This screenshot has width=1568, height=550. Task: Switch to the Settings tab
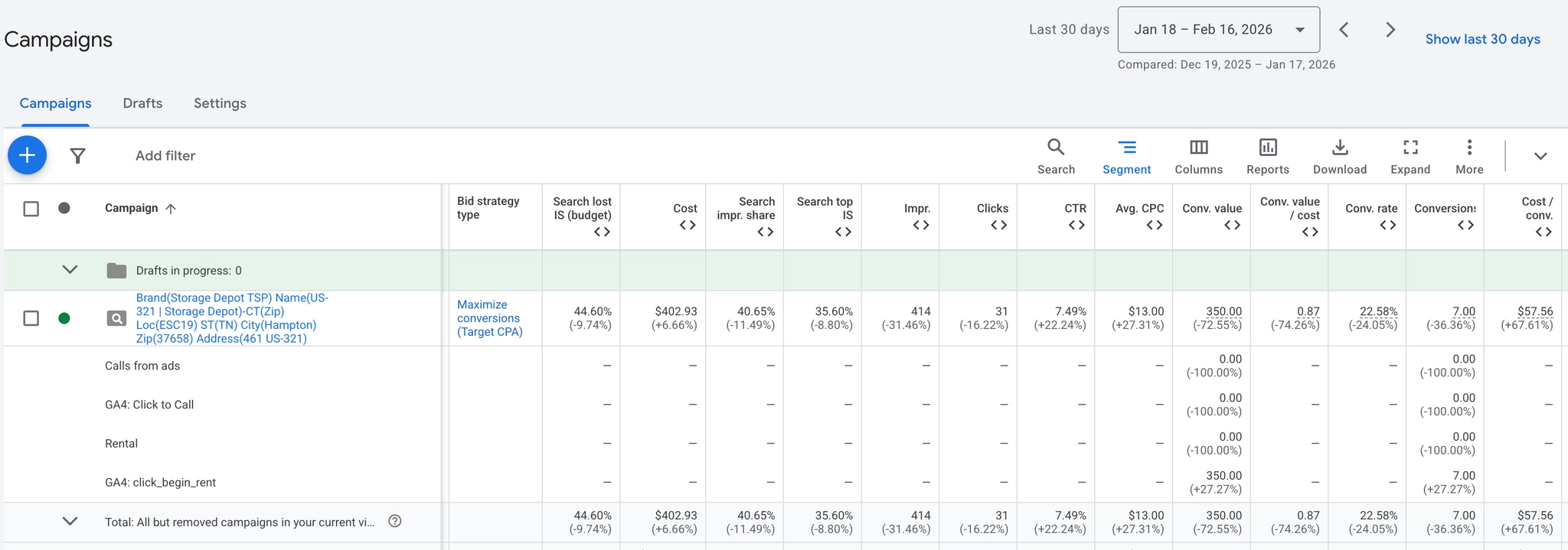(220, 103)
